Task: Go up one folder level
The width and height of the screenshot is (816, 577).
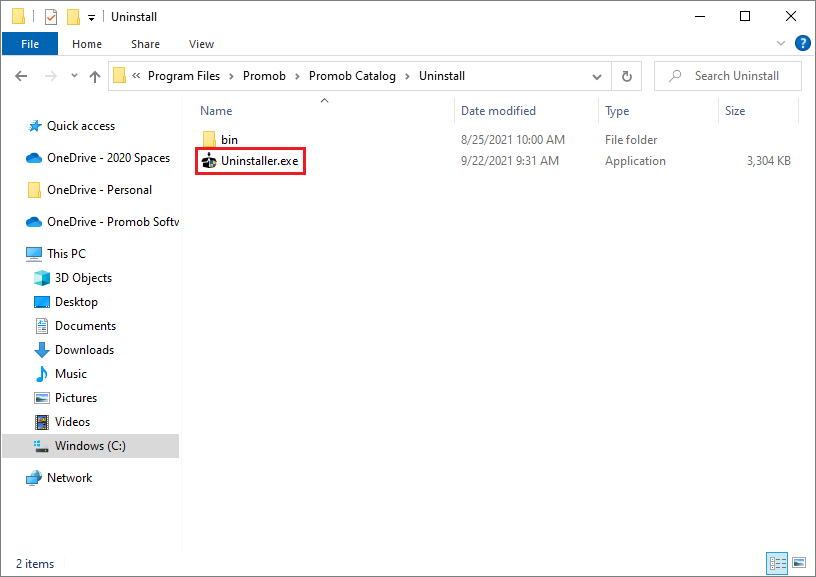Action: pyautogui.click(x=95, y=76)
